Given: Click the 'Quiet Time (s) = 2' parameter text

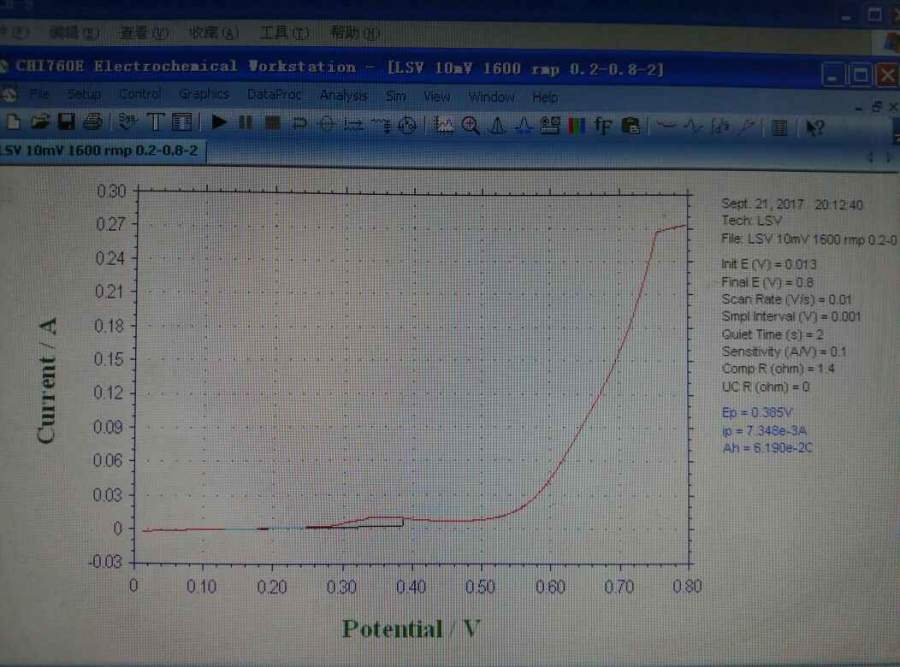Looking at the screenshot, I should coord(772,334).
